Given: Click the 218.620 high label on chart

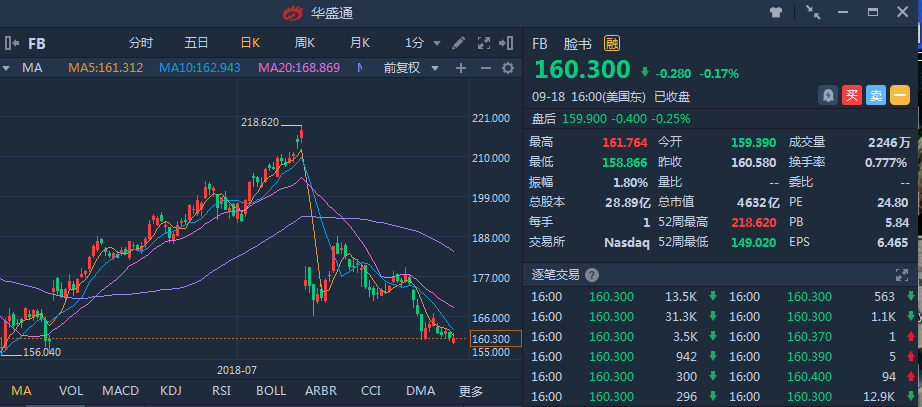Looking at the screenshot, I should tap(260, 122).
